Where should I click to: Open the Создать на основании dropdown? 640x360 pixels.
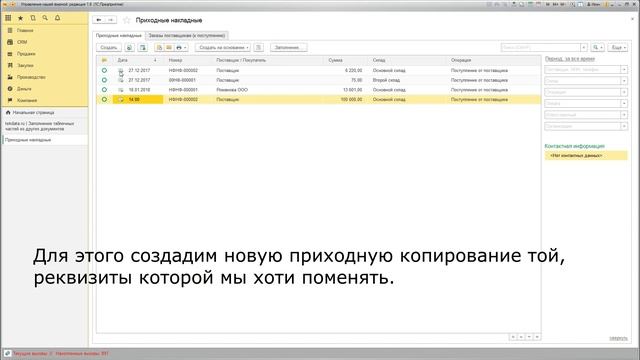(x=223, y=47)
